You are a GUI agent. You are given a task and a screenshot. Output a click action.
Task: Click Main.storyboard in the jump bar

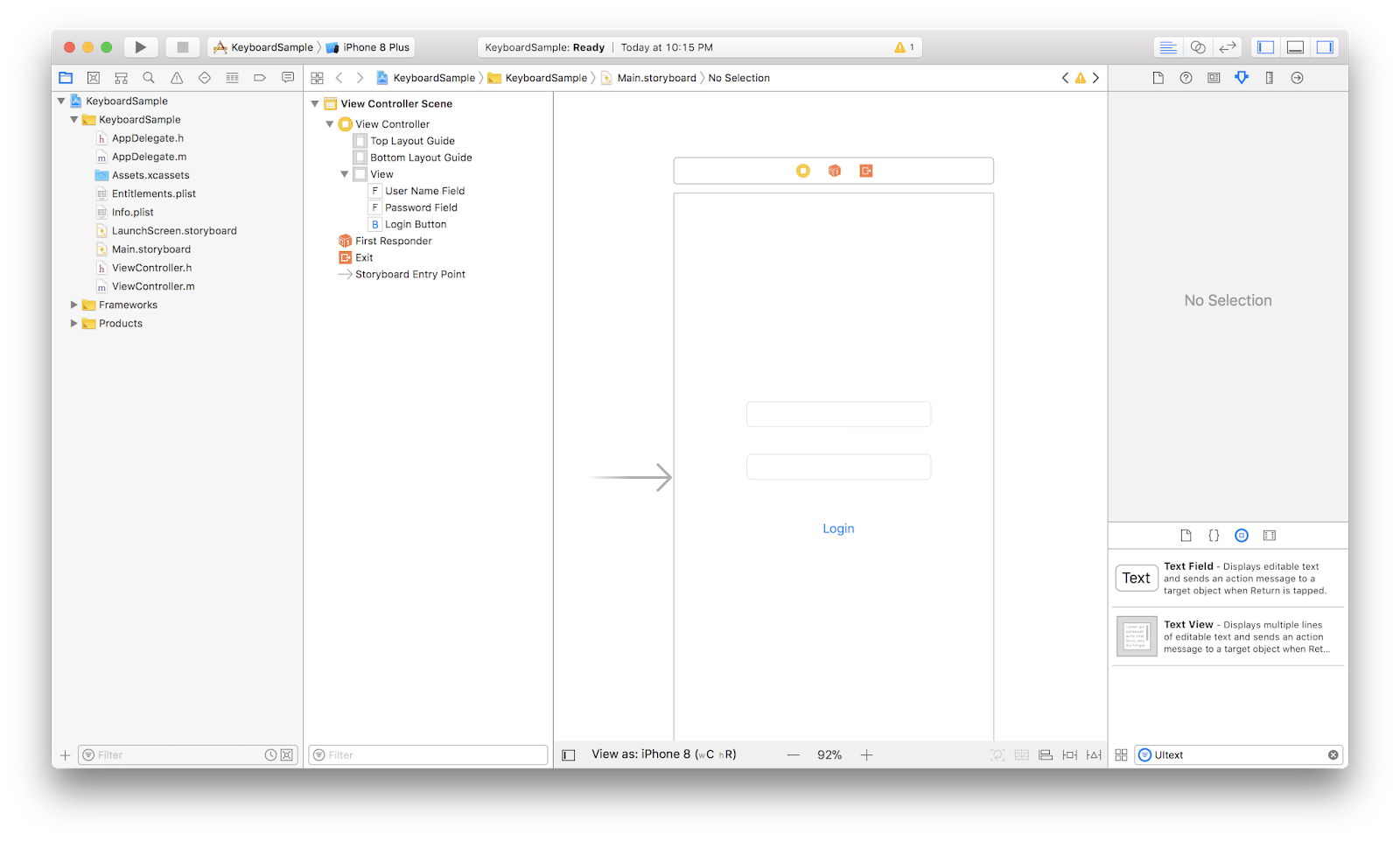656,78
